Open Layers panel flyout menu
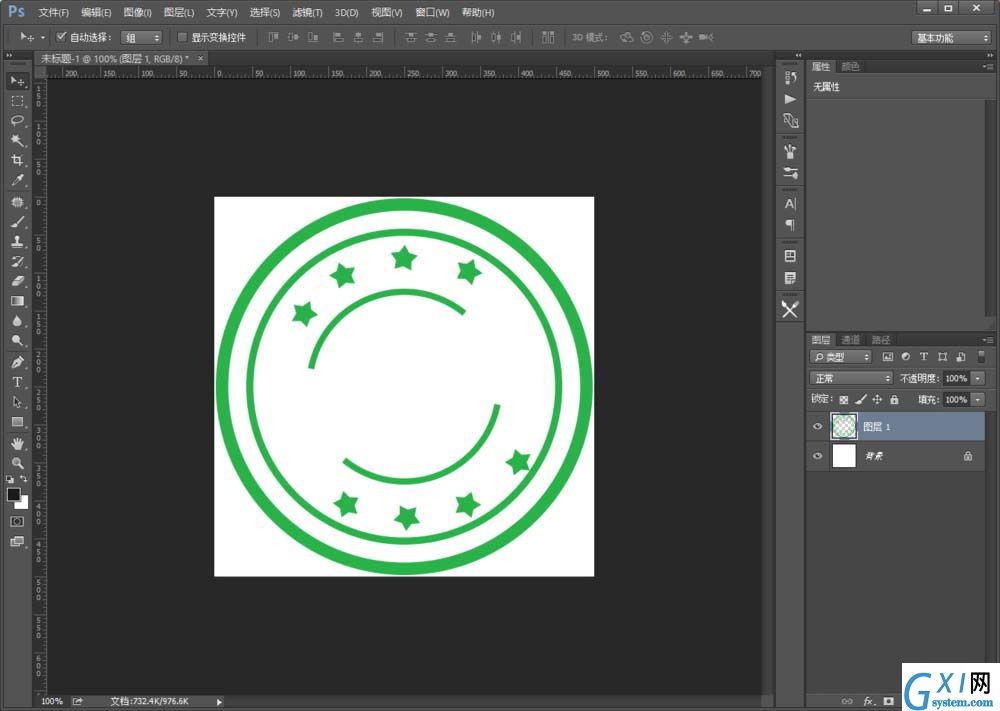 pyautogui.click(x=988, y=340)
